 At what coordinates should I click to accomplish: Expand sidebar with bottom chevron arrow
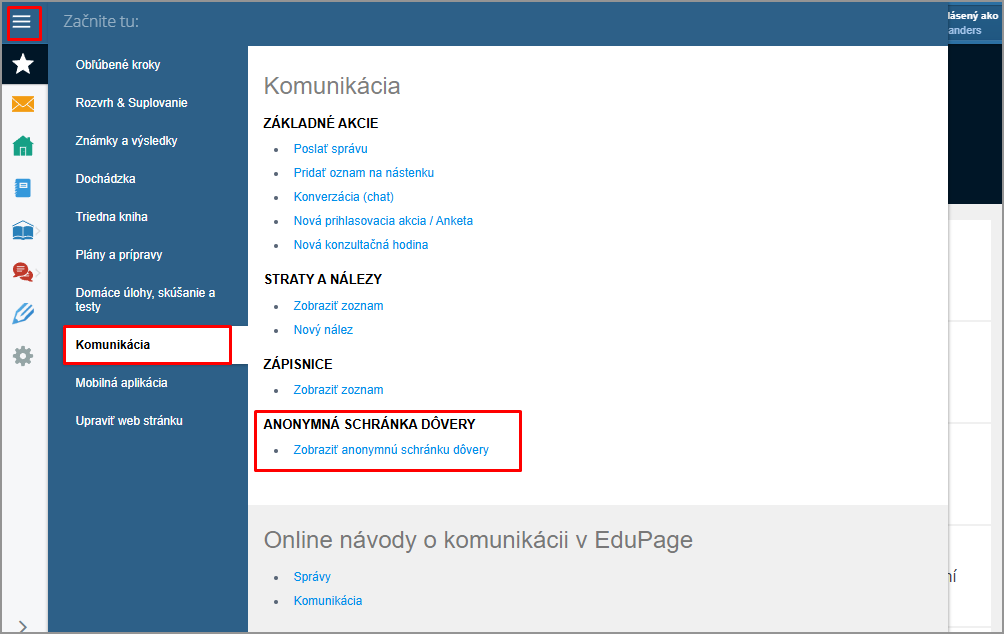click(23, 626)
